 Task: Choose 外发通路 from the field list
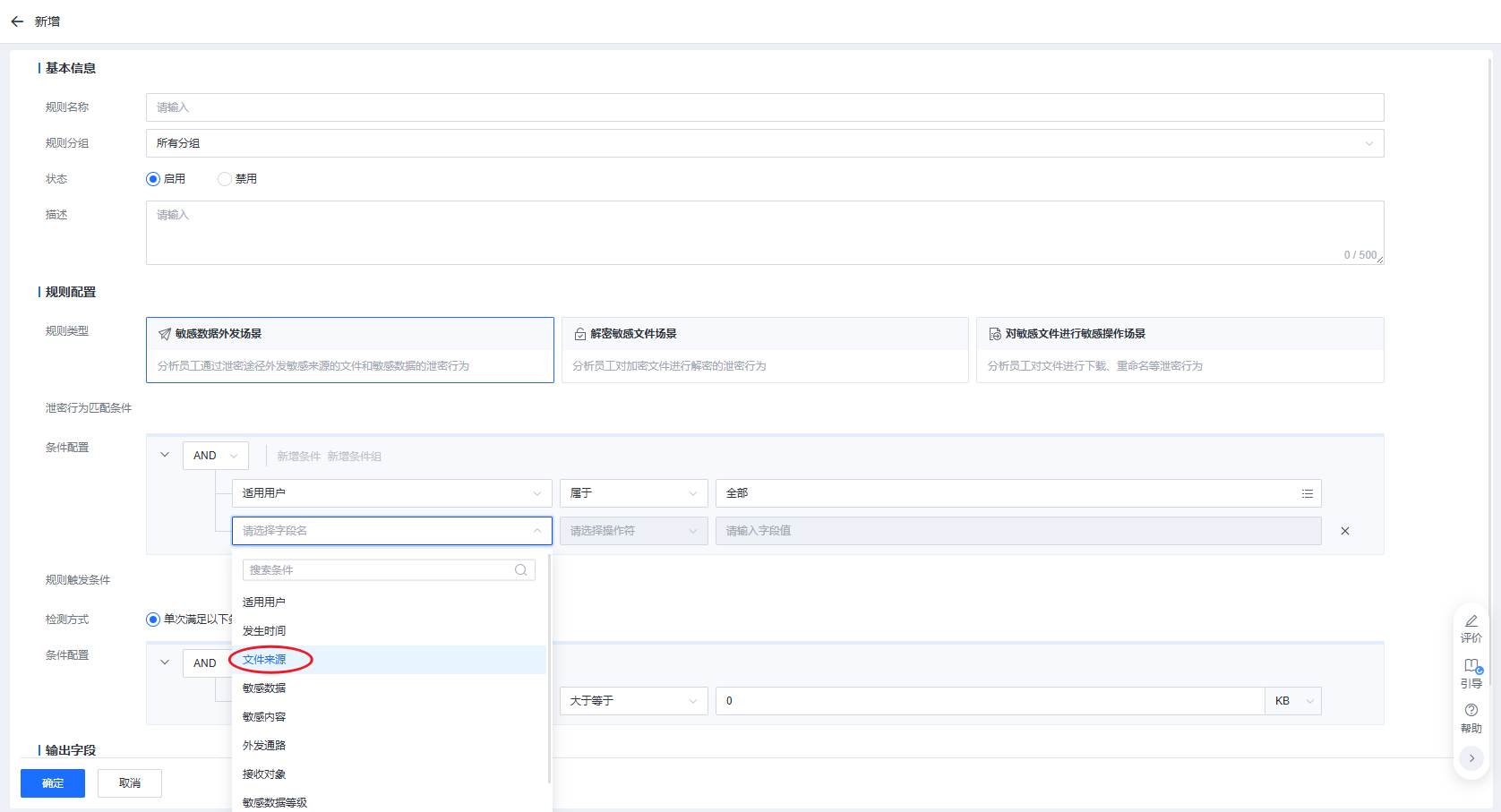(x=264, y=746)
